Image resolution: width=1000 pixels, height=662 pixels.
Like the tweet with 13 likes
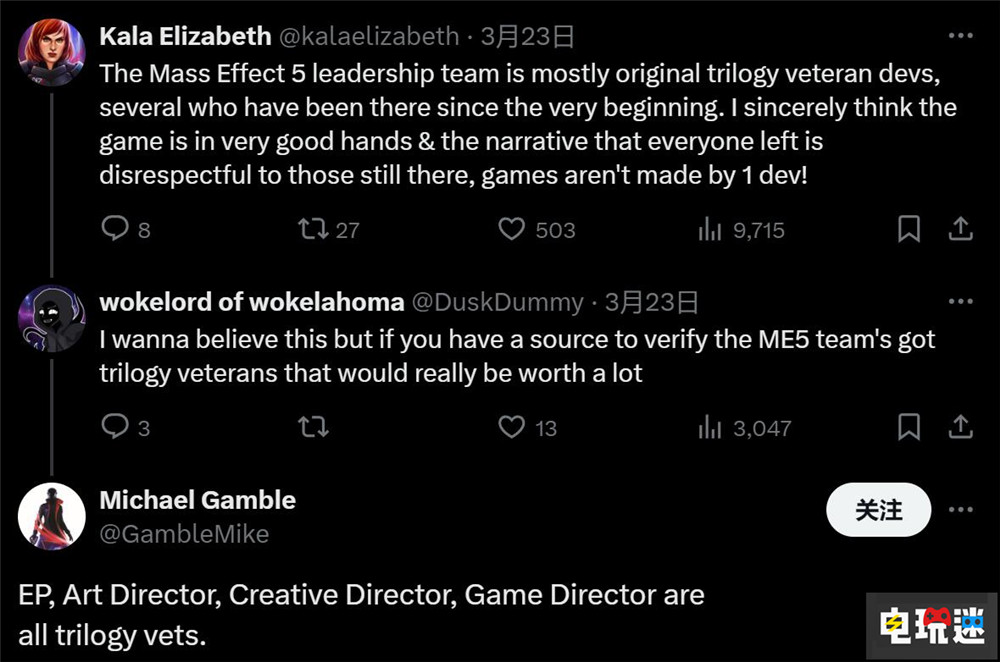point(512,428)
